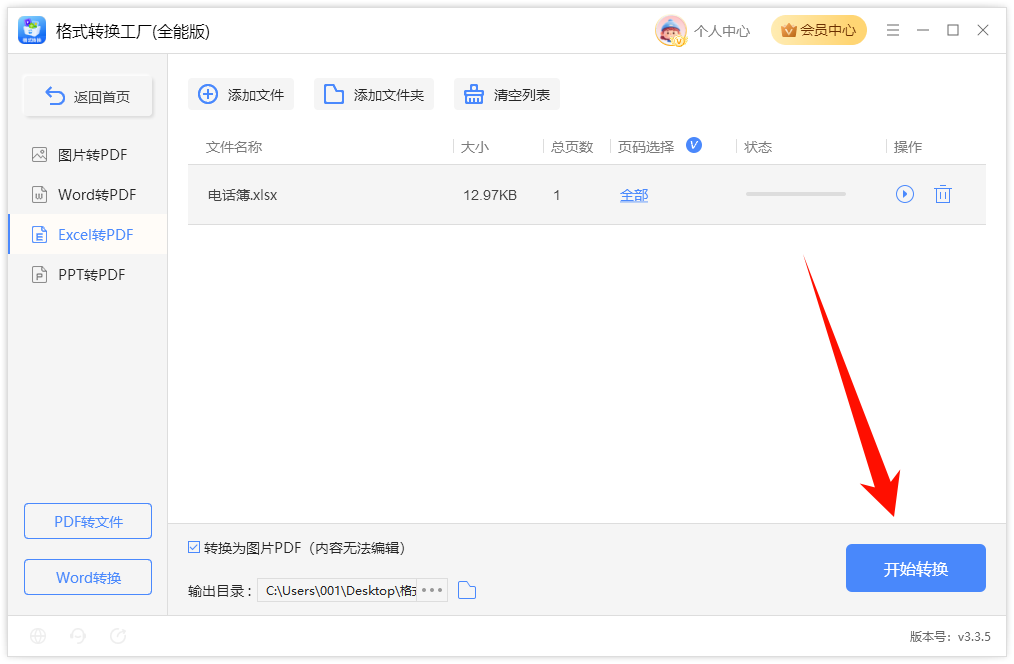The width and height of the screenshot is (1014, 664).
Task: Open the output folder icon
Action: 467,590
